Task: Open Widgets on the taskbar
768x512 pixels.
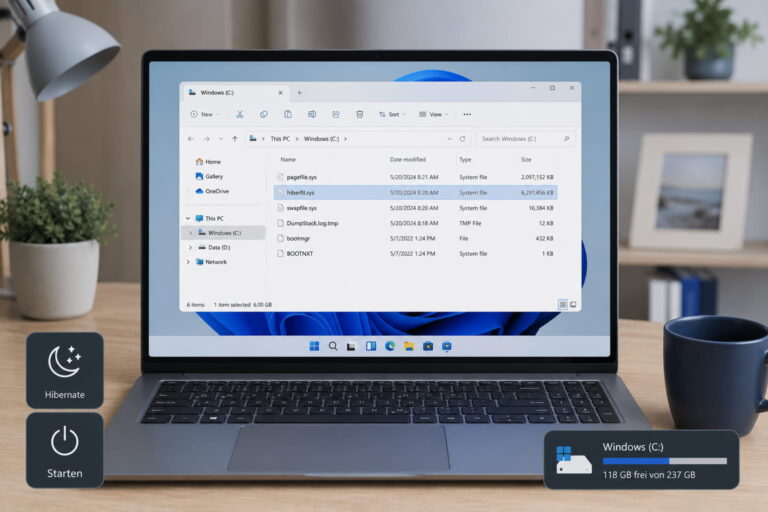Action: click(x=371, y=346)
